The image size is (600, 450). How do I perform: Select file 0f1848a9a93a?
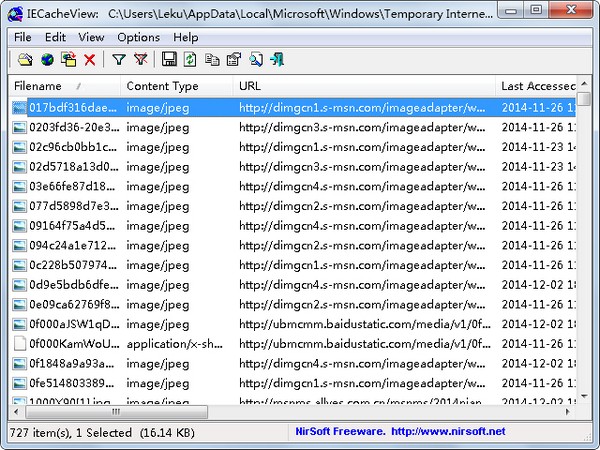72,364
